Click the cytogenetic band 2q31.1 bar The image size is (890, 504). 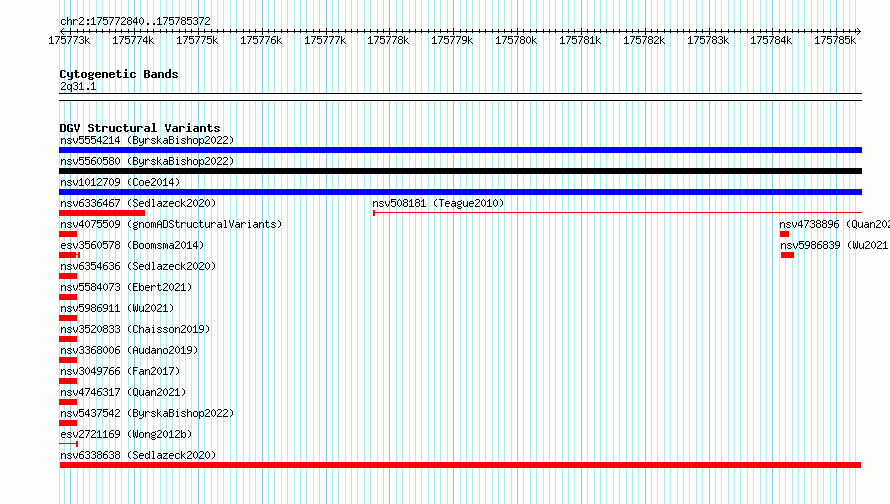pos(460,97)
